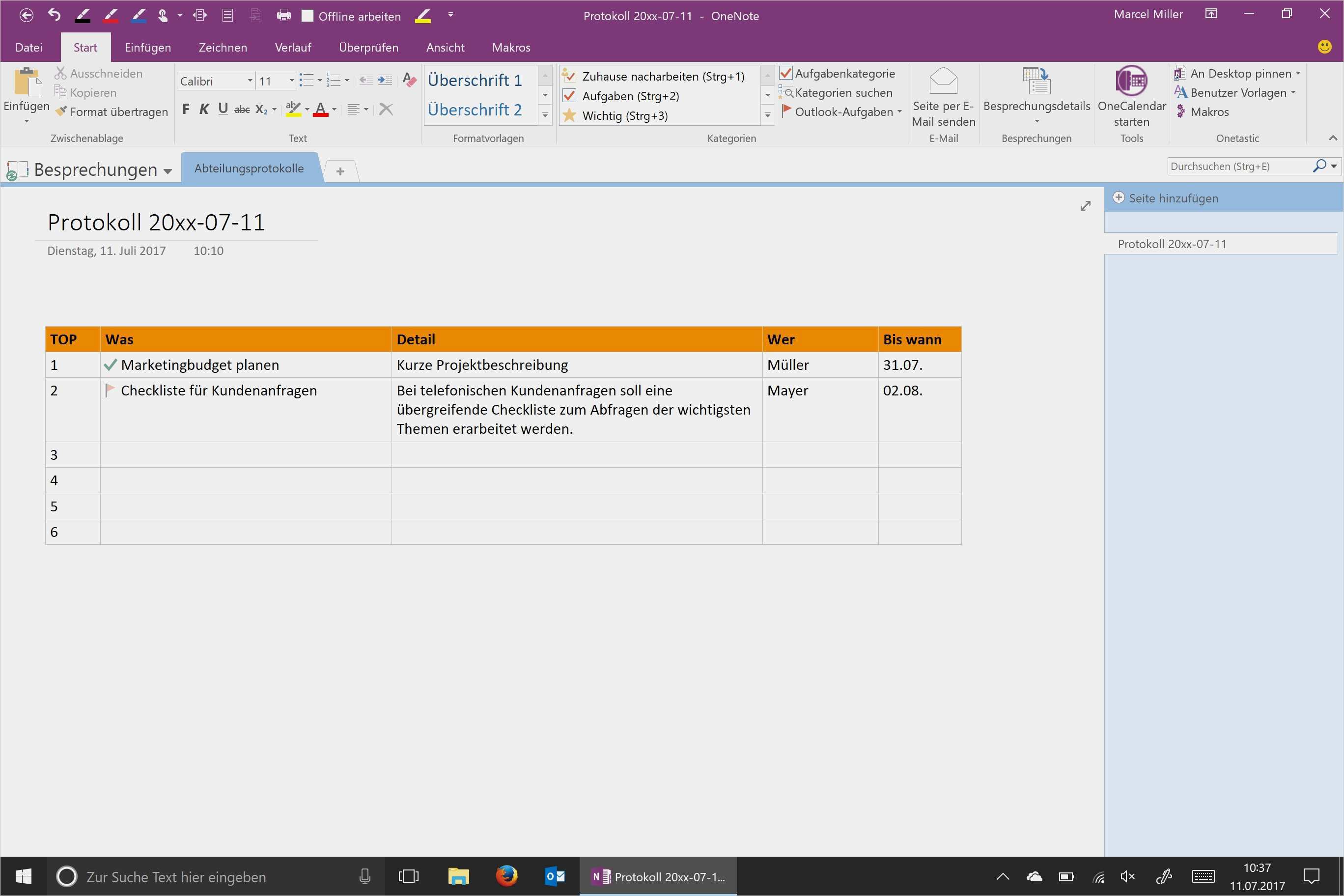Screen dimensions: 1344x896
Task: Apply the Überschrift 1 style
Action: tap(475, 80)
